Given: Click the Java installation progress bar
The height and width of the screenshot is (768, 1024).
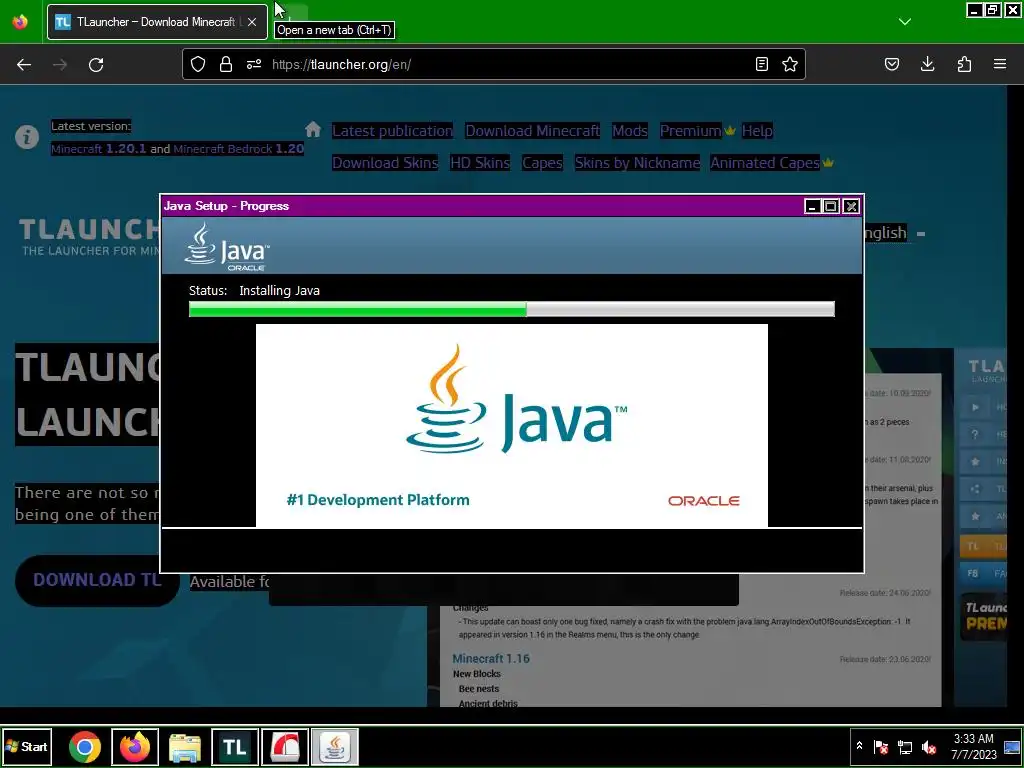Looking at the screenshot, I should 511,309.
